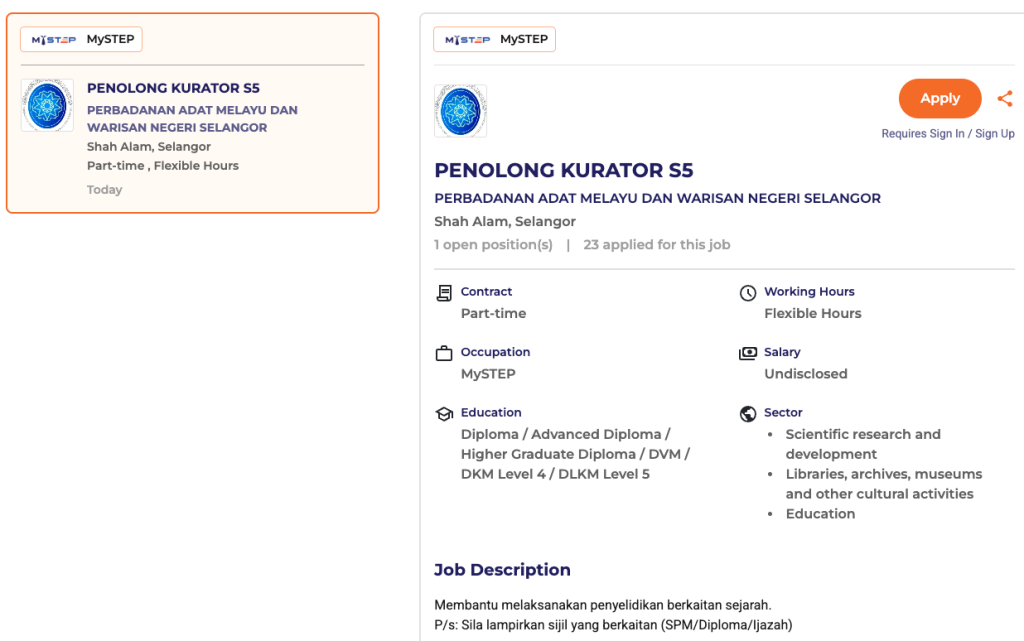This screenshot has height=641, width=1024.
Task: Click the MySTEP badge in the job card
Action: click(82, 40)
